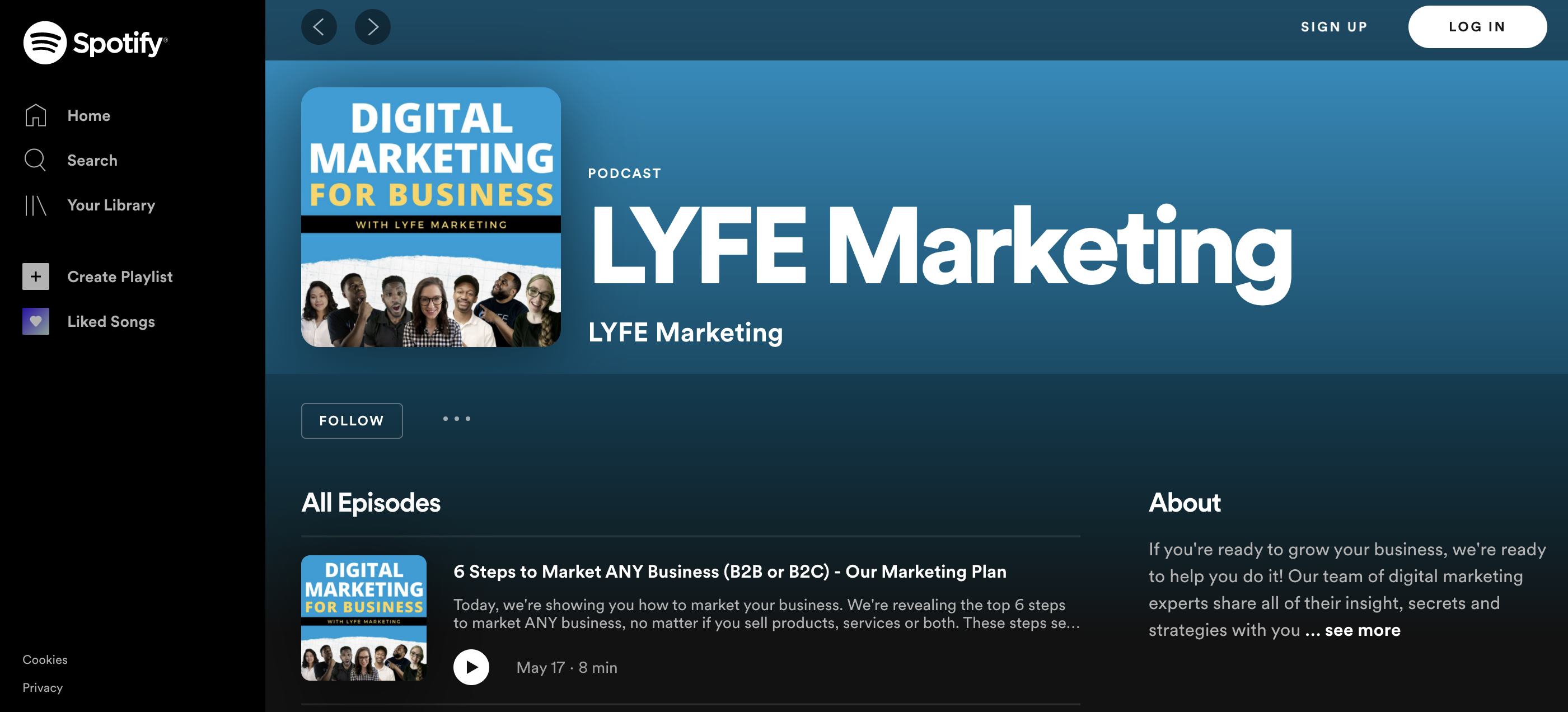
Task: Click the episode cover thumbnail
Action: pos(363,619)
